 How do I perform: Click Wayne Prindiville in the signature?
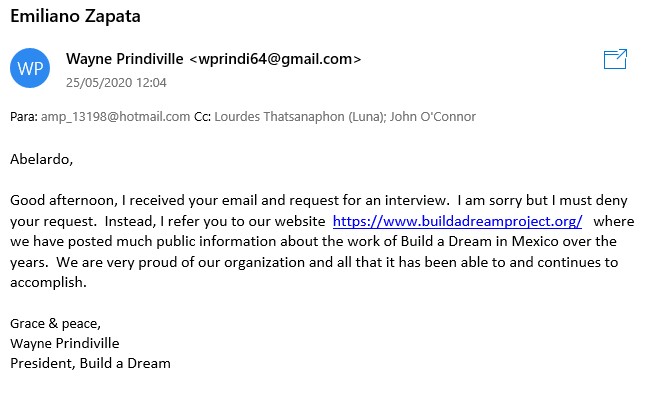point(65,343)
